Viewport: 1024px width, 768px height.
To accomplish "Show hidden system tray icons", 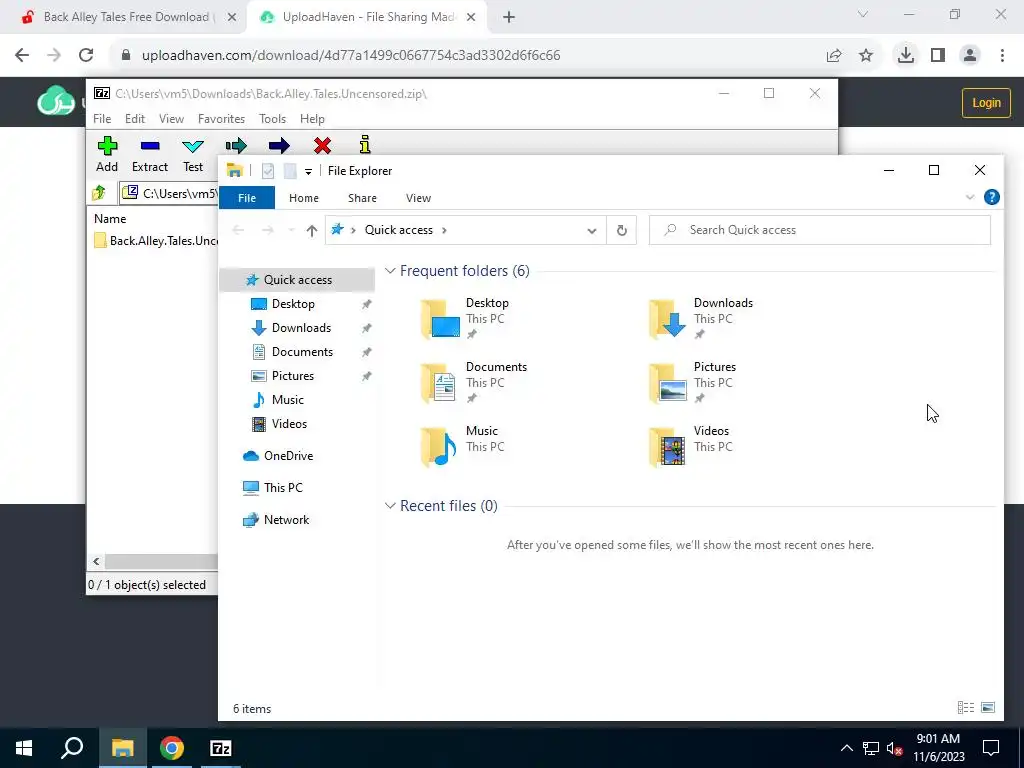I will 846,748.
